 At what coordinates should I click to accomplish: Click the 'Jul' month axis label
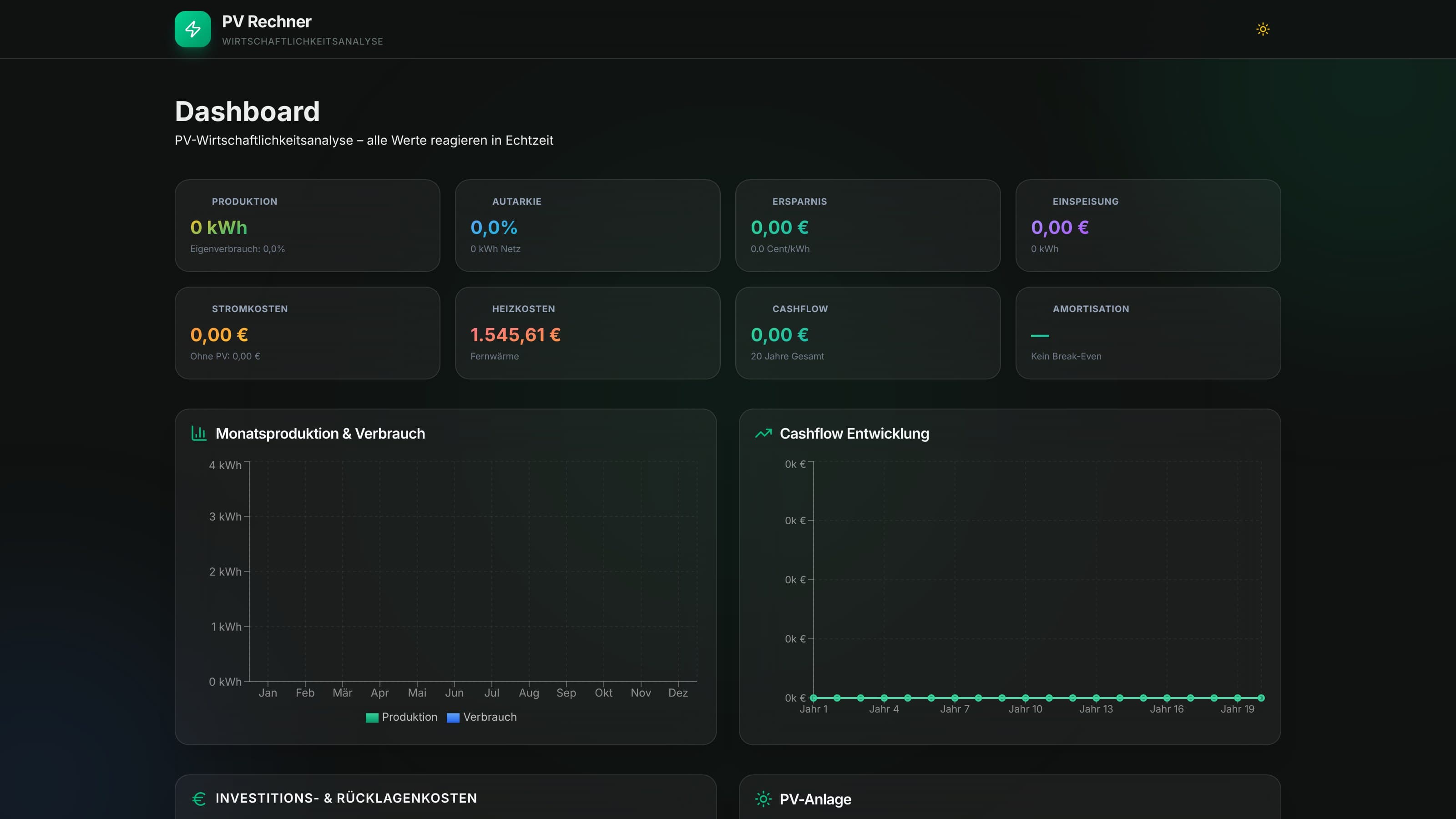pos(491,693)
